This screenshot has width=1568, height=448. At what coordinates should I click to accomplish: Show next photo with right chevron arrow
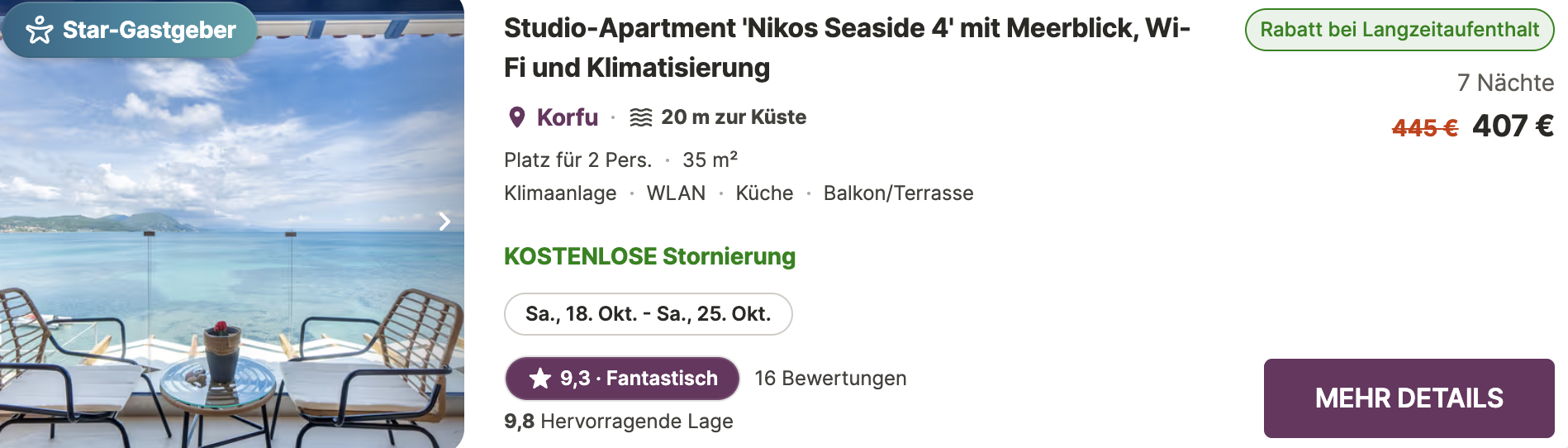[444, 222]
